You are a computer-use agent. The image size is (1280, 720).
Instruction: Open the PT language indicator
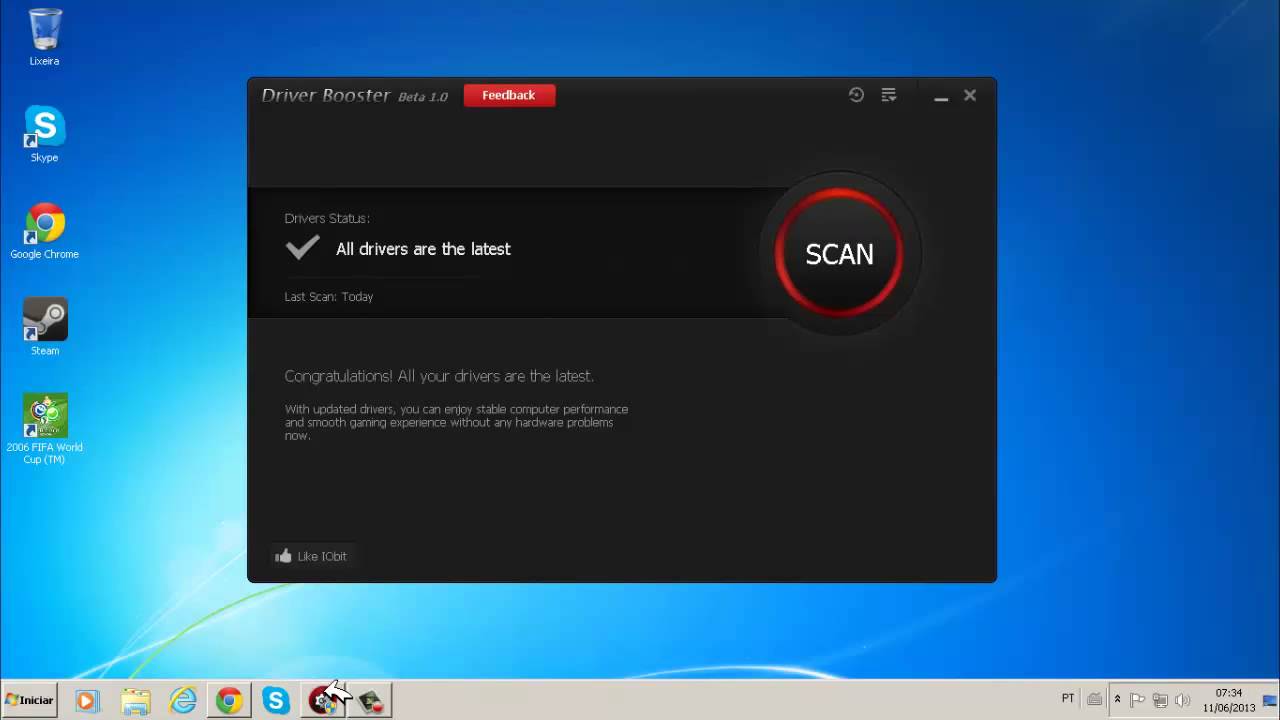coord(1068,699)
